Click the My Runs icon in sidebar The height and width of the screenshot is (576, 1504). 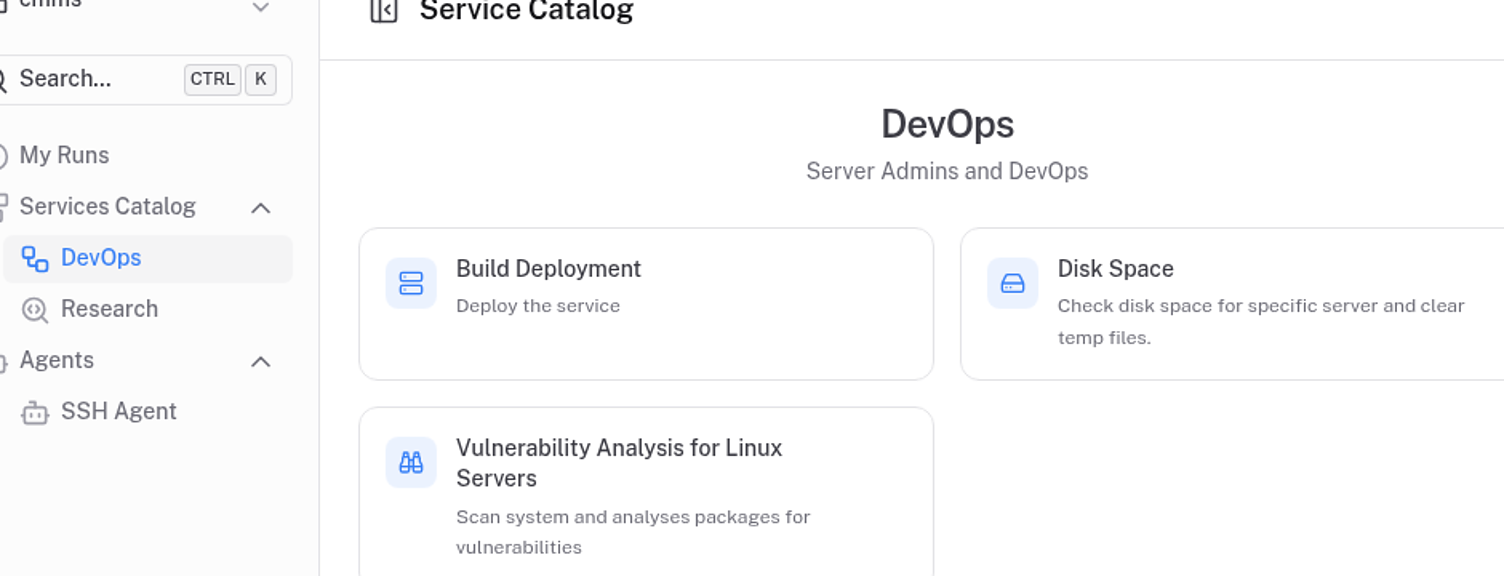[x=3, y=156]
